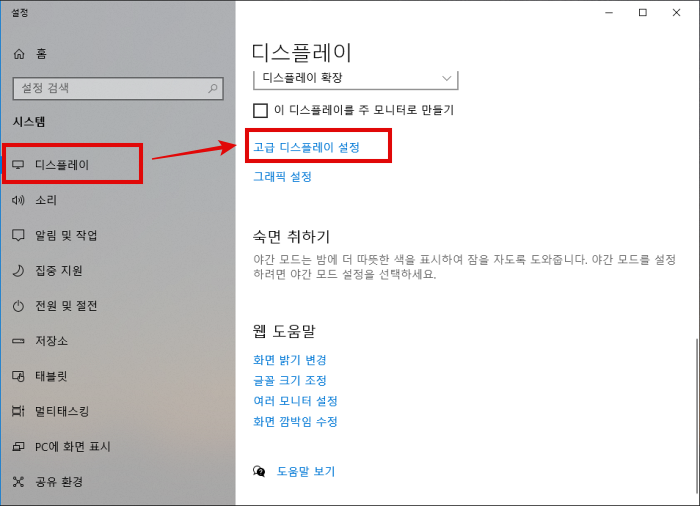Image resolution: width=700 pixels, height=506 pixels.
Task: Open 화면 깜박임 수정 help link
Action: point(295,422)
